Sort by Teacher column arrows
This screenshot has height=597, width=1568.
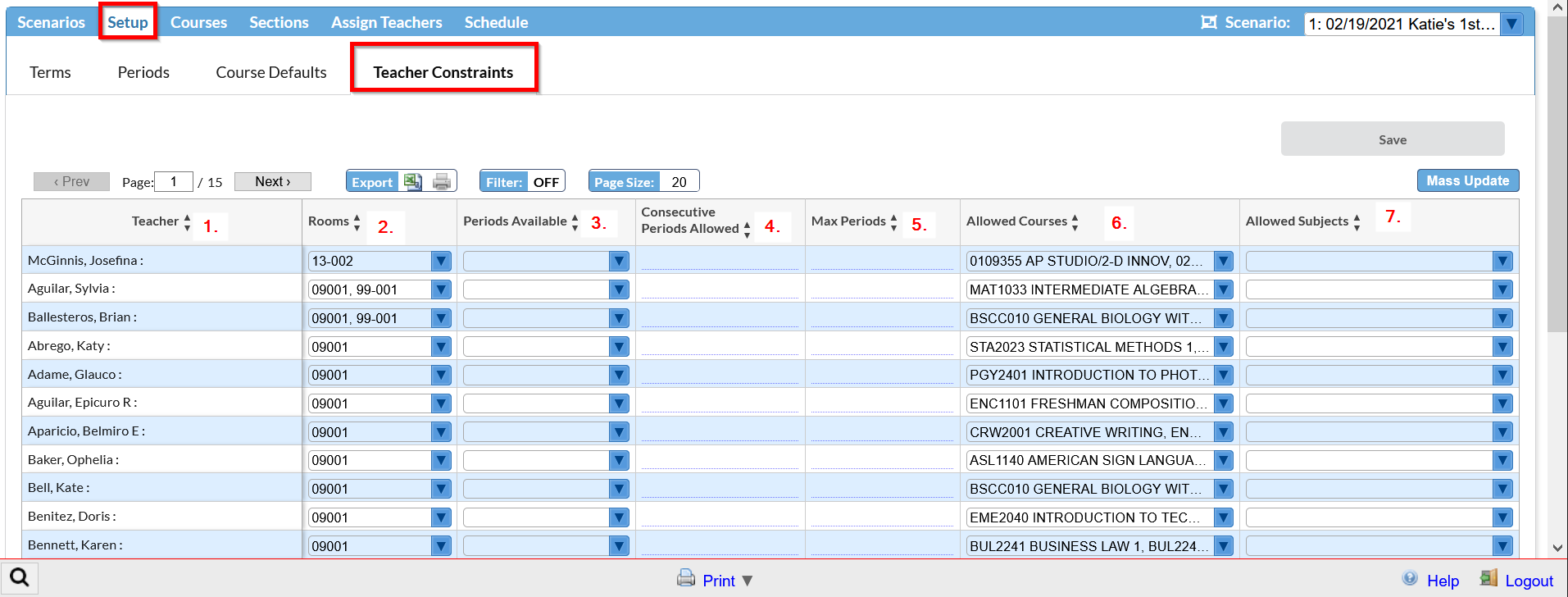pos(188,222)
